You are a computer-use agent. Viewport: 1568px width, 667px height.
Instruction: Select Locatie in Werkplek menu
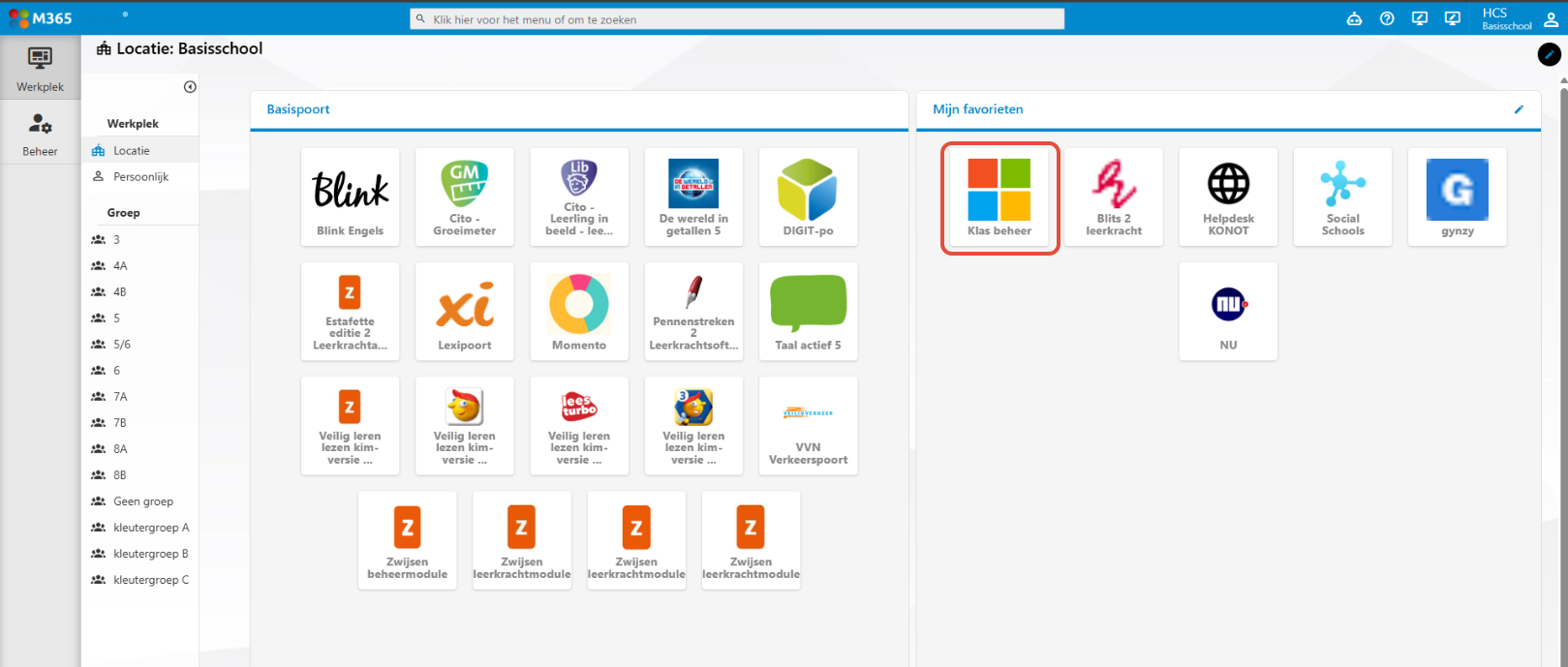point(139,150)
